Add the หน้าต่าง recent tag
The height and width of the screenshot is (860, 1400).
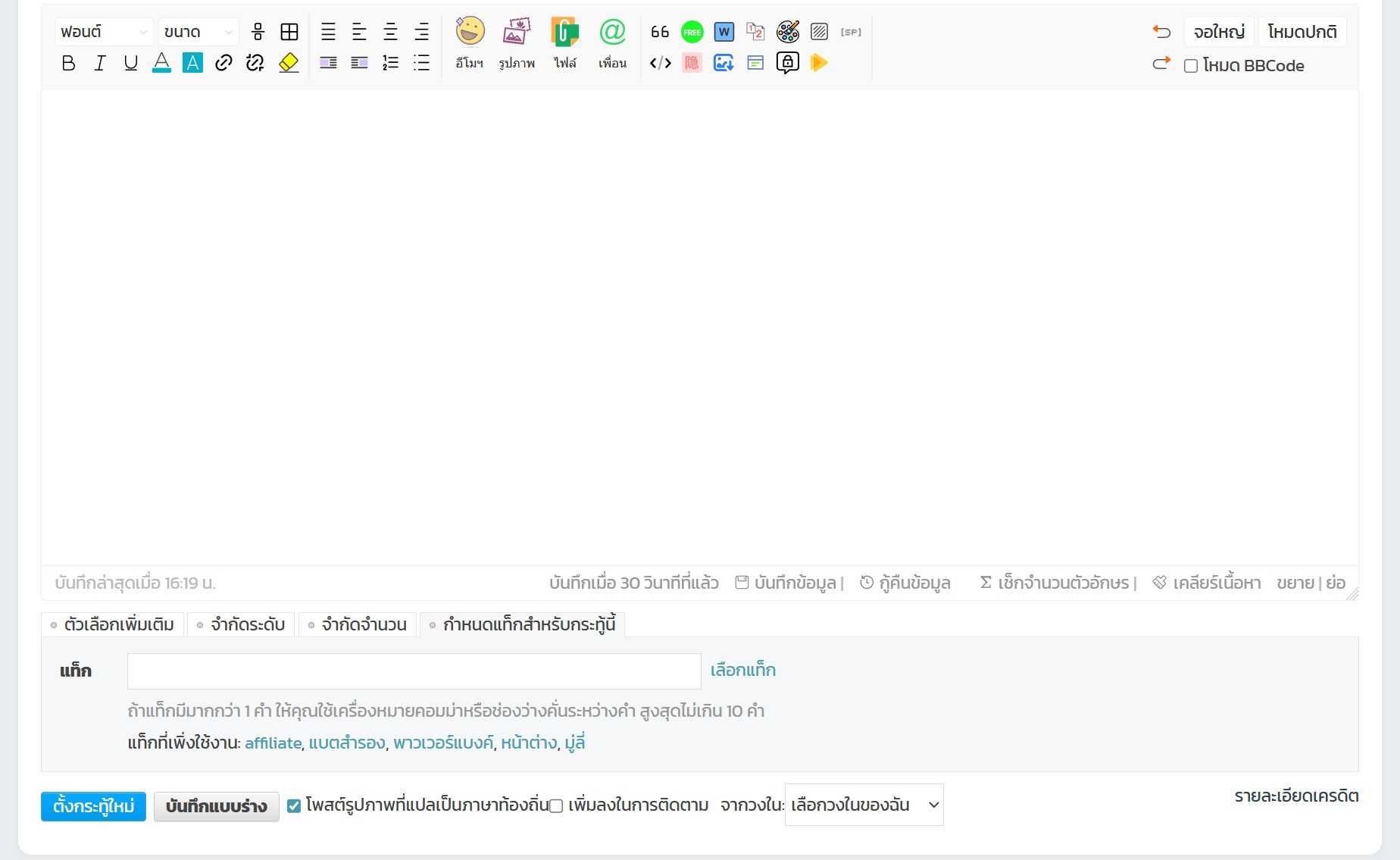(529, 743)
